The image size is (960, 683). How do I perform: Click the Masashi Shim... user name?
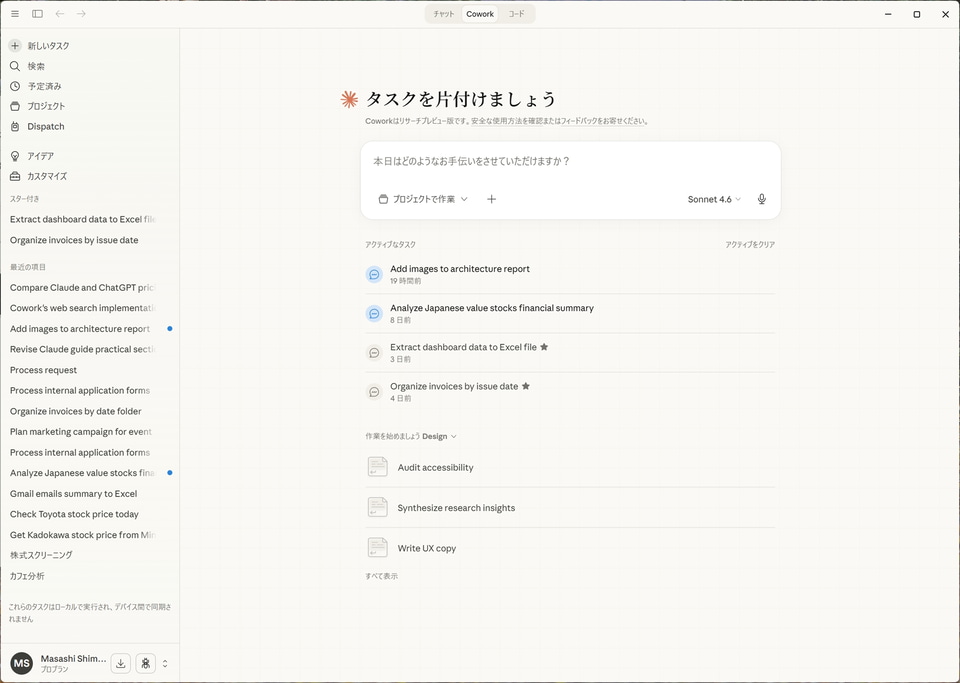[73, 659]
